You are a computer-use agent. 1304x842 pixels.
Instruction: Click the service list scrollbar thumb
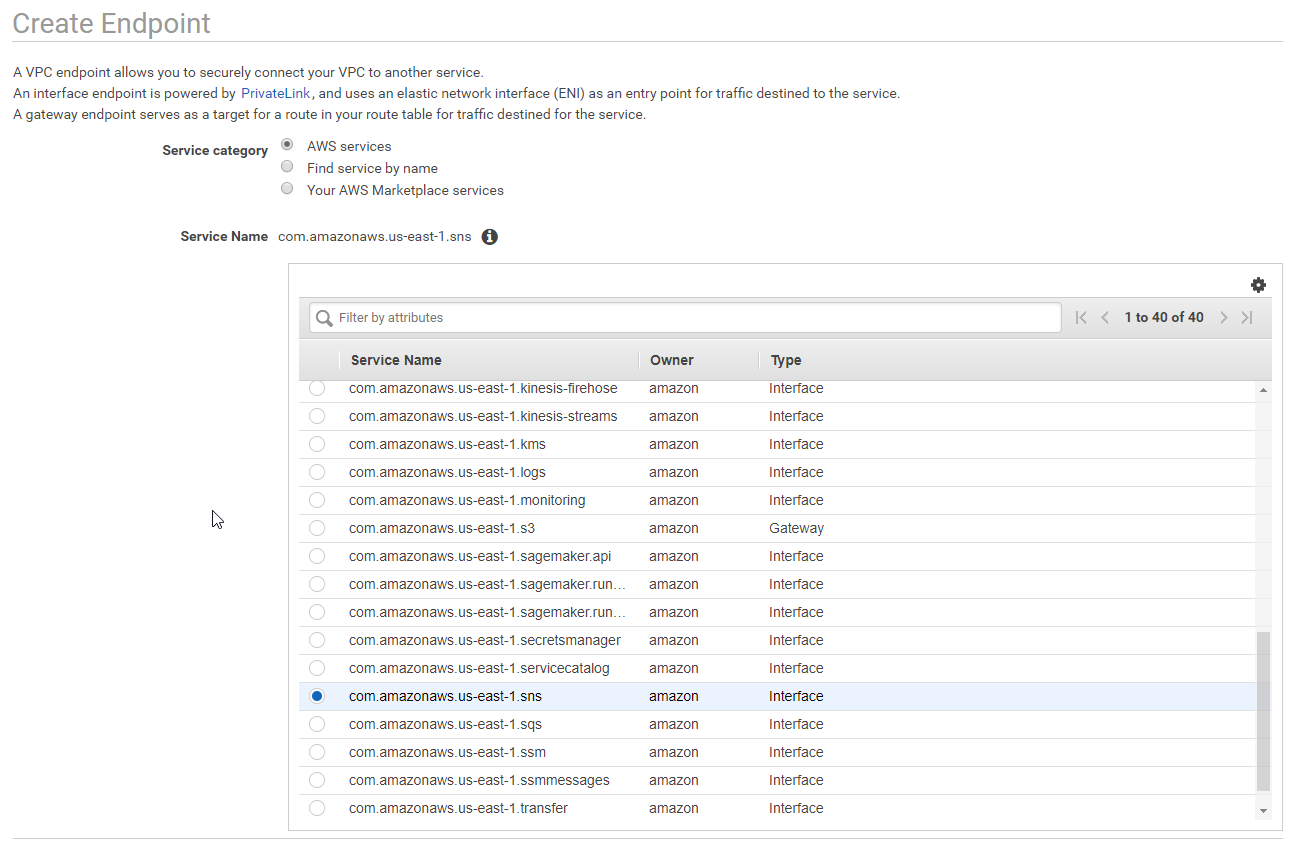point(1263,712)
